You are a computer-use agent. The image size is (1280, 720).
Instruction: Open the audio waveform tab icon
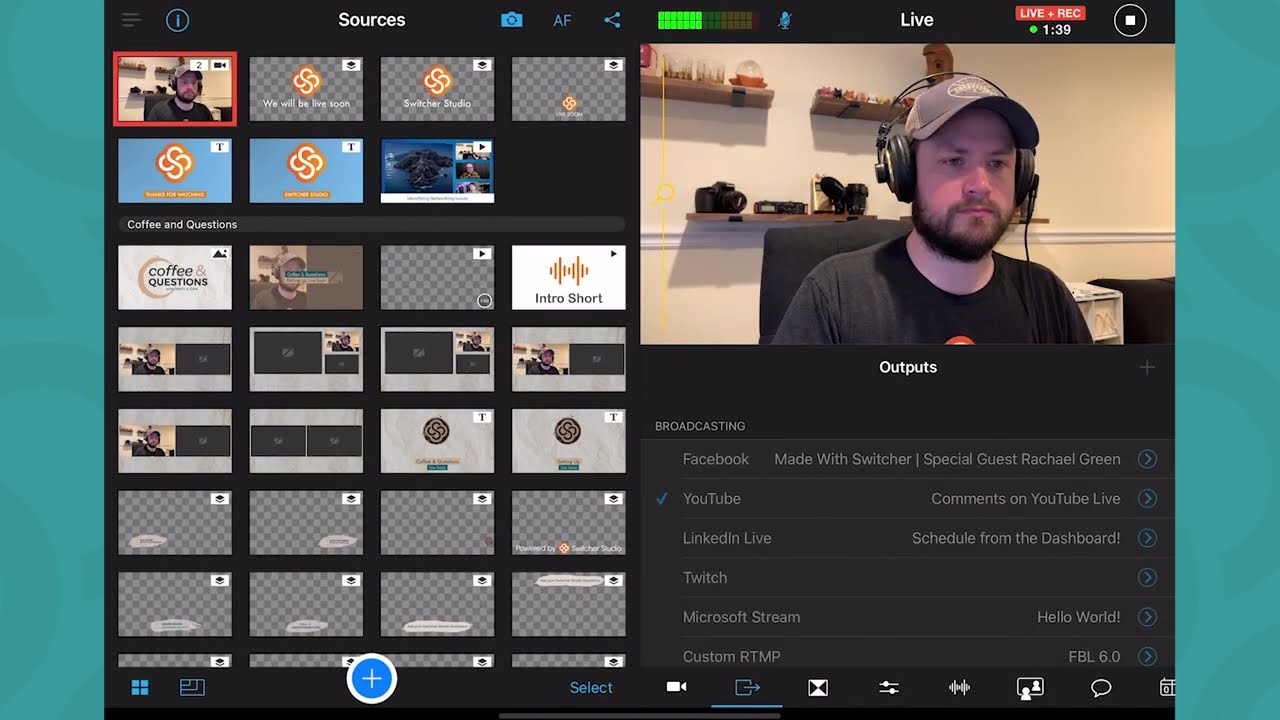(959, 687)
